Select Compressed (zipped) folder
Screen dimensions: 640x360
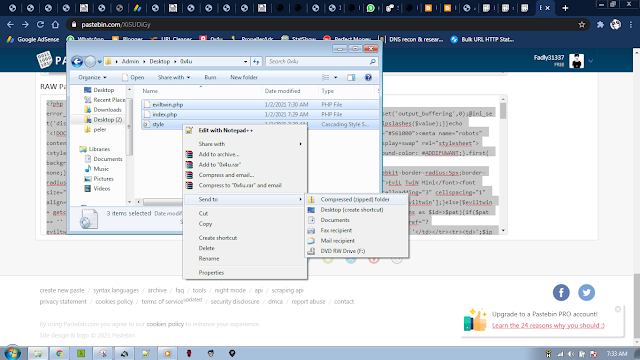coord(357,200)
